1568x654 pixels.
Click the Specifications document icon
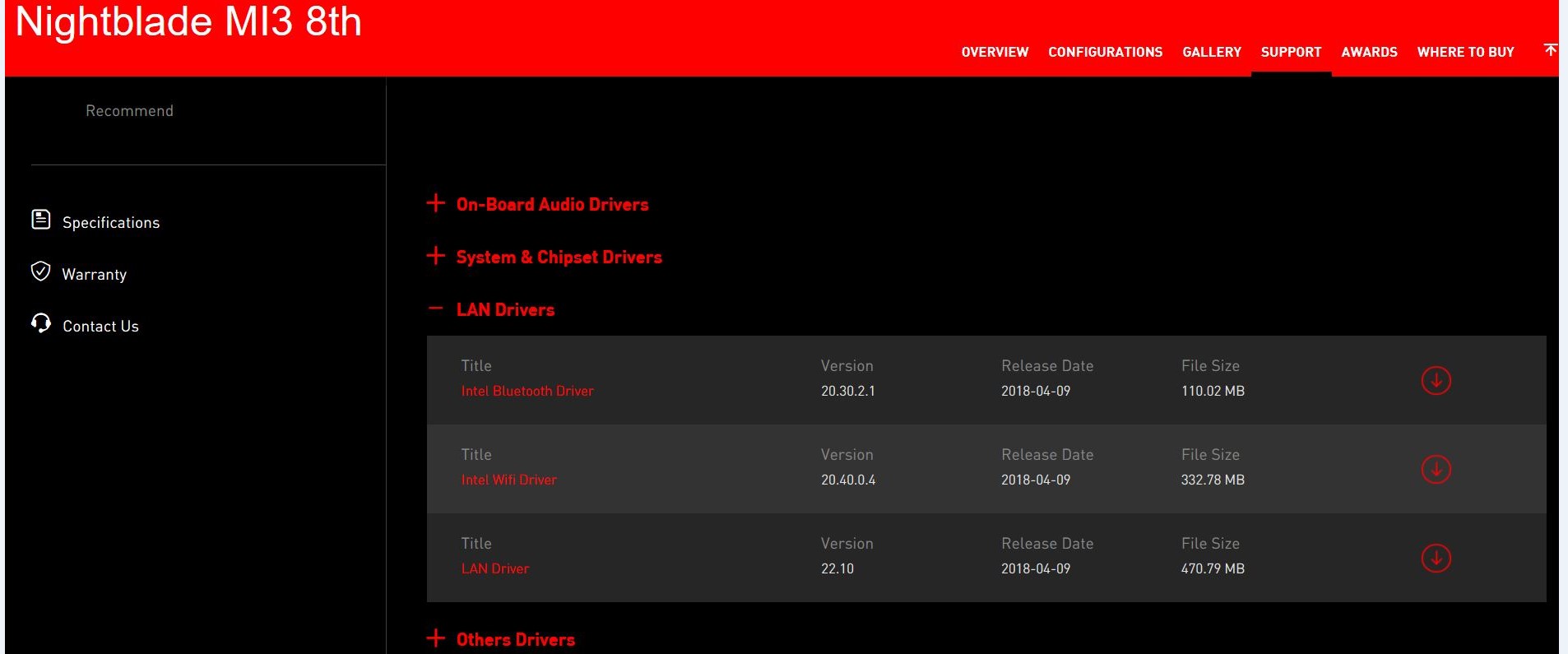click(x=40, y=219)
